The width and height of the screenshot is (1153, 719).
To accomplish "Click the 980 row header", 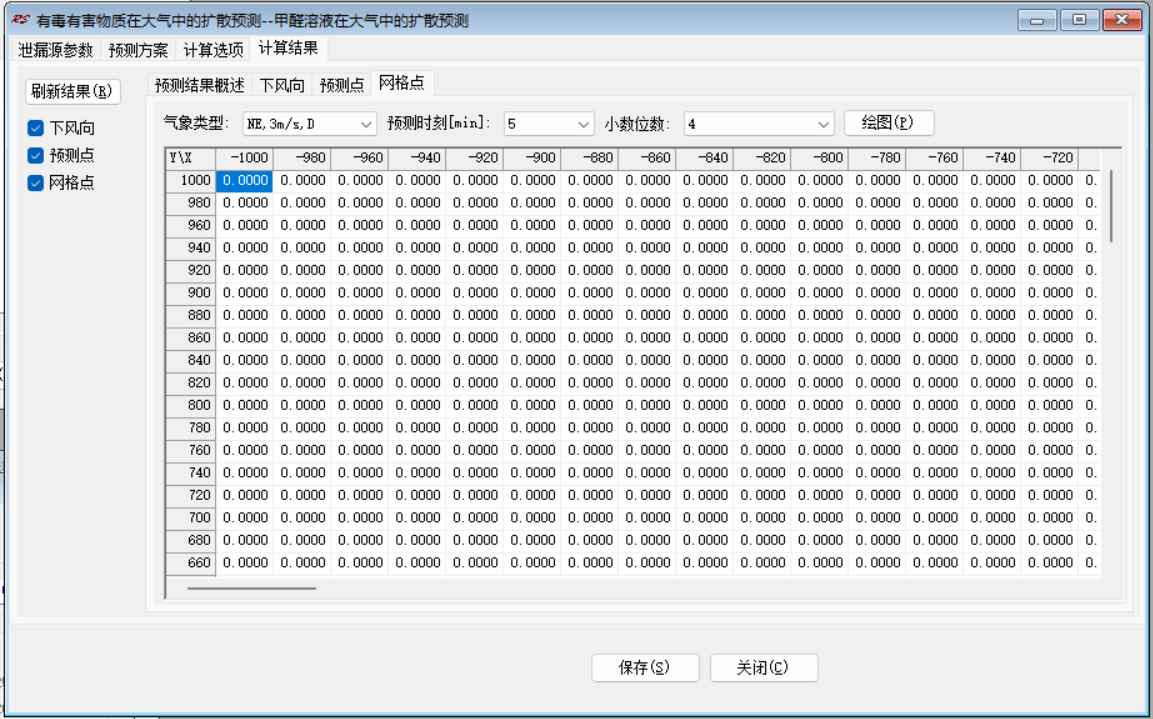I will (x=190, y=203).
